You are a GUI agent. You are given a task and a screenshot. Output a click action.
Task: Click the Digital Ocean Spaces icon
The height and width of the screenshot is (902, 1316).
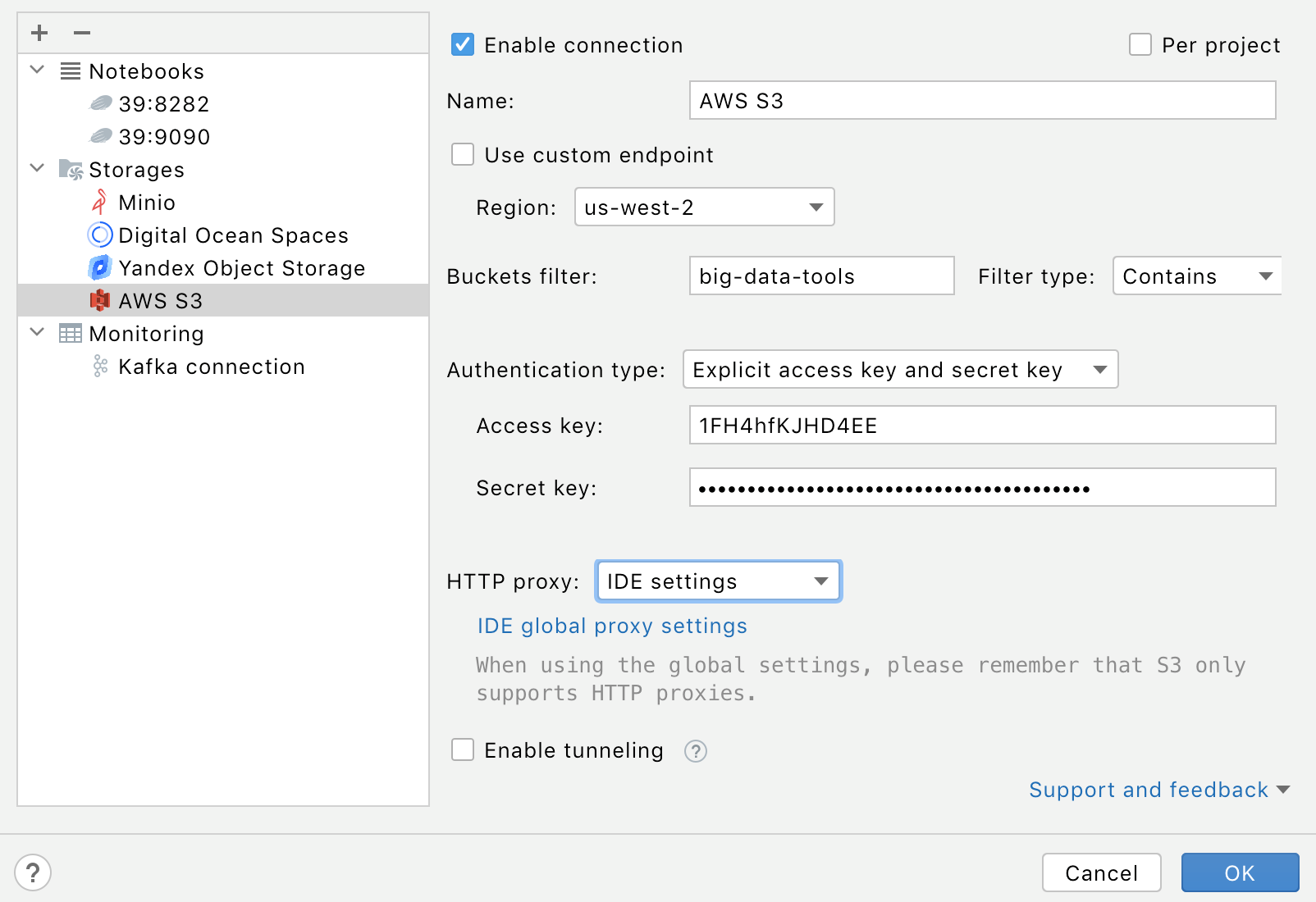click(x=100, y=235)
